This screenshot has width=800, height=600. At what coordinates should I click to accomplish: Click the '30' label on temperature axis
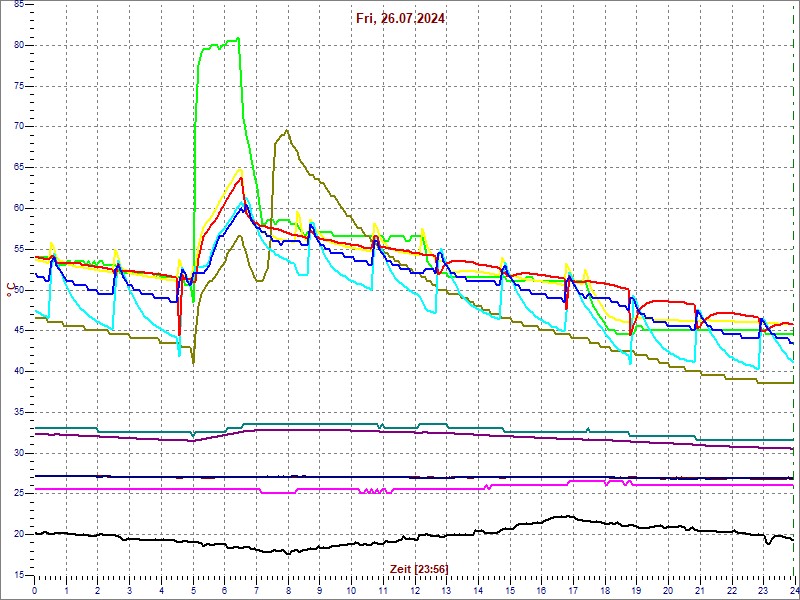(x=19, y=453)
